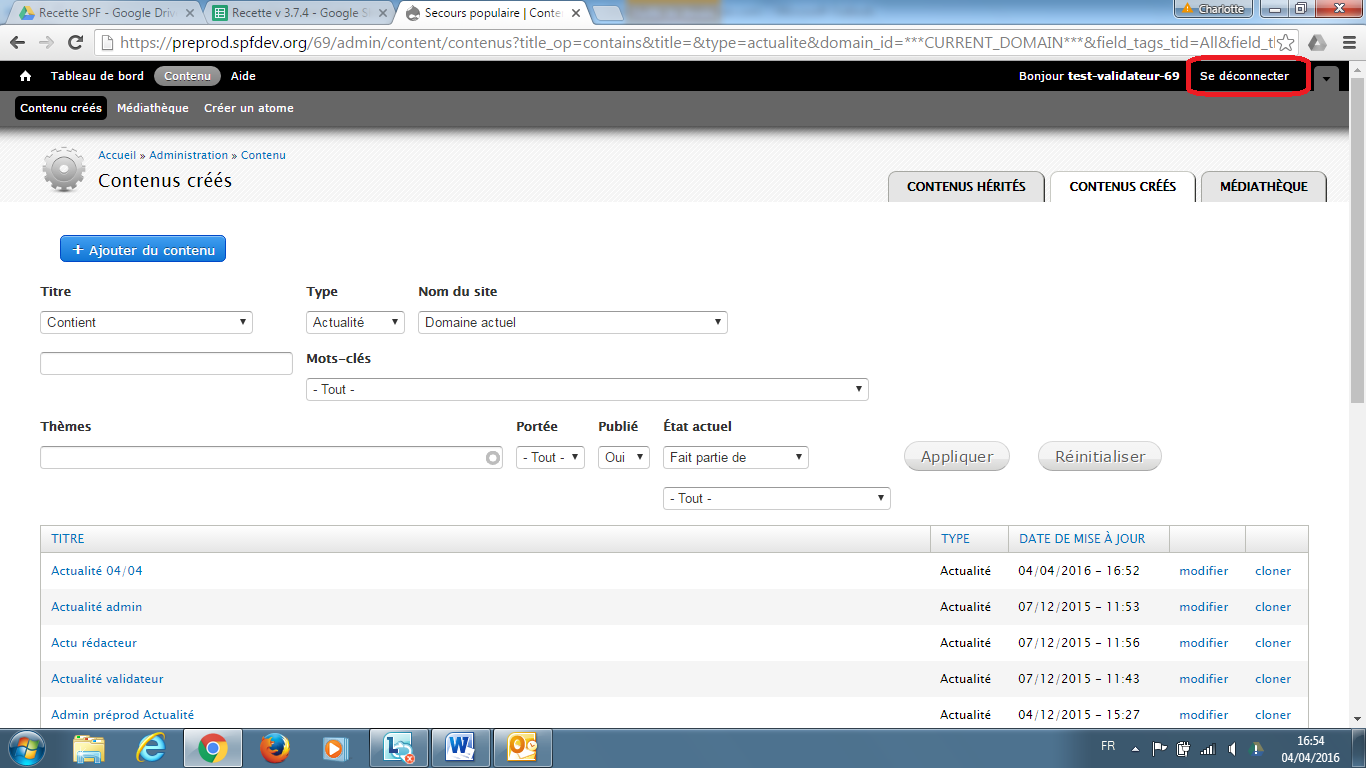Open the Aide menu item
The width and height of the screenshot is (1366, 768).
coord(243,76)
